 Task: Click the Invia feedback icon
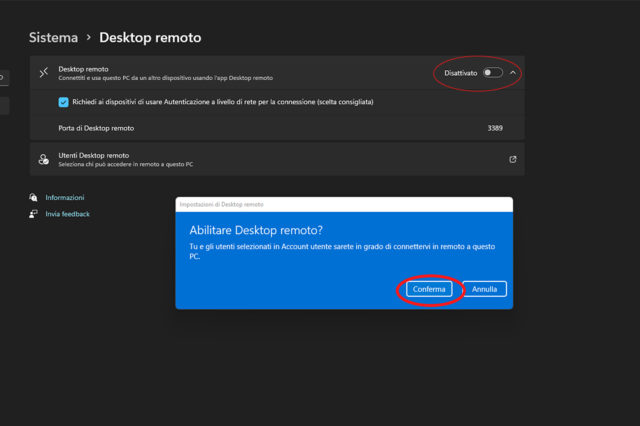tap(34, 214)
